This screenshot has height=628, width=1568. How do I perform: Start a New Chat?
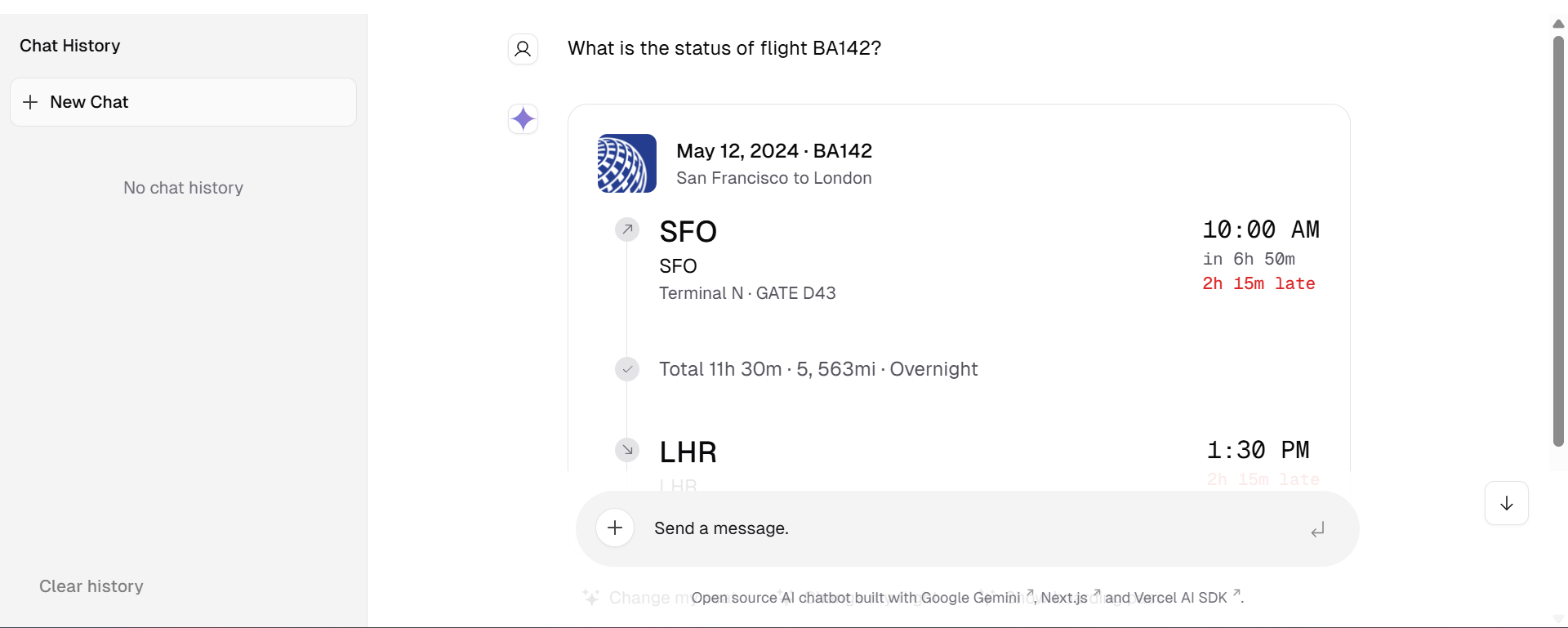coord(183,102)
